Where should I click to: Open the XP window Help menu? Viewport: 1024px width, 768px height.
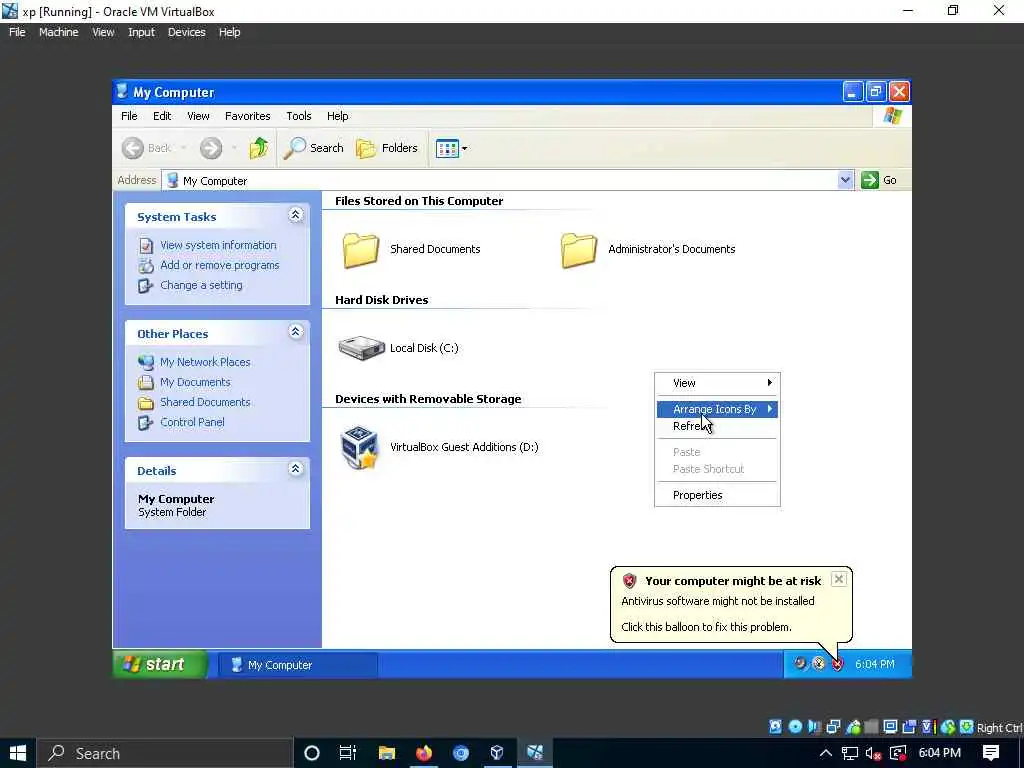tap(338, 116)
